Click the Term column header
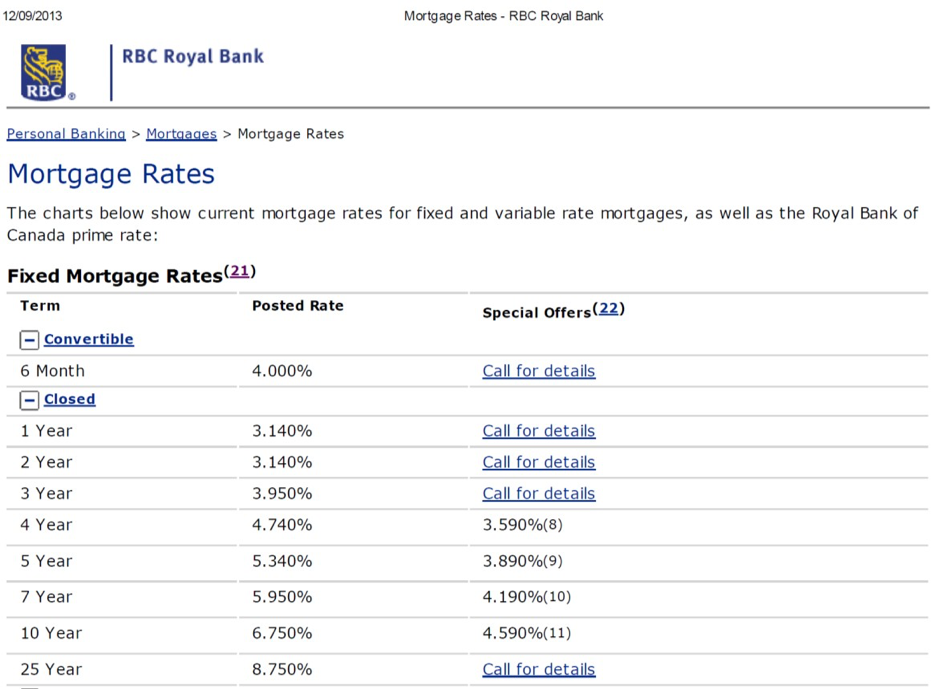The width and height of the screenshot is (939, 689). 40,305
